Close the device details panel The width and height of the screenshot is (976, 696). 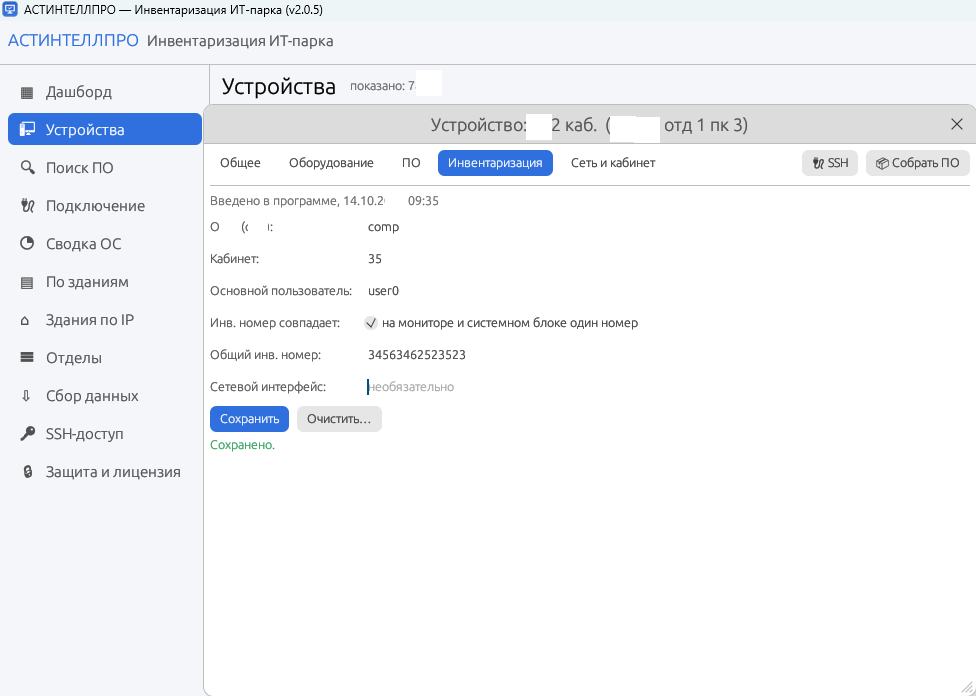(957, 125)
